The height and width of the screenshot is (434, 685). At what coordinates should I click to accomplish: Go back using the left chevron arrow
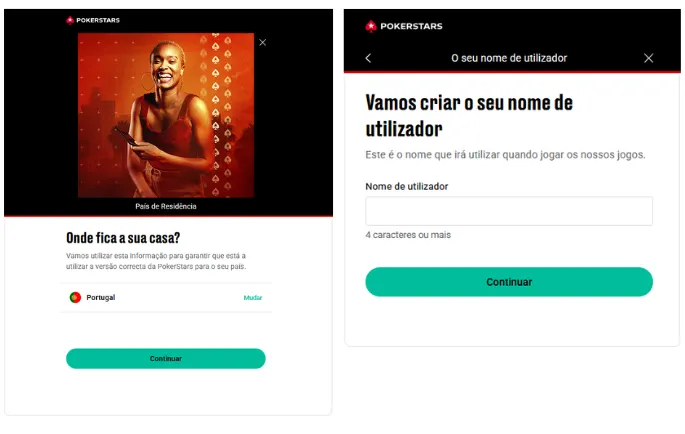368,58
